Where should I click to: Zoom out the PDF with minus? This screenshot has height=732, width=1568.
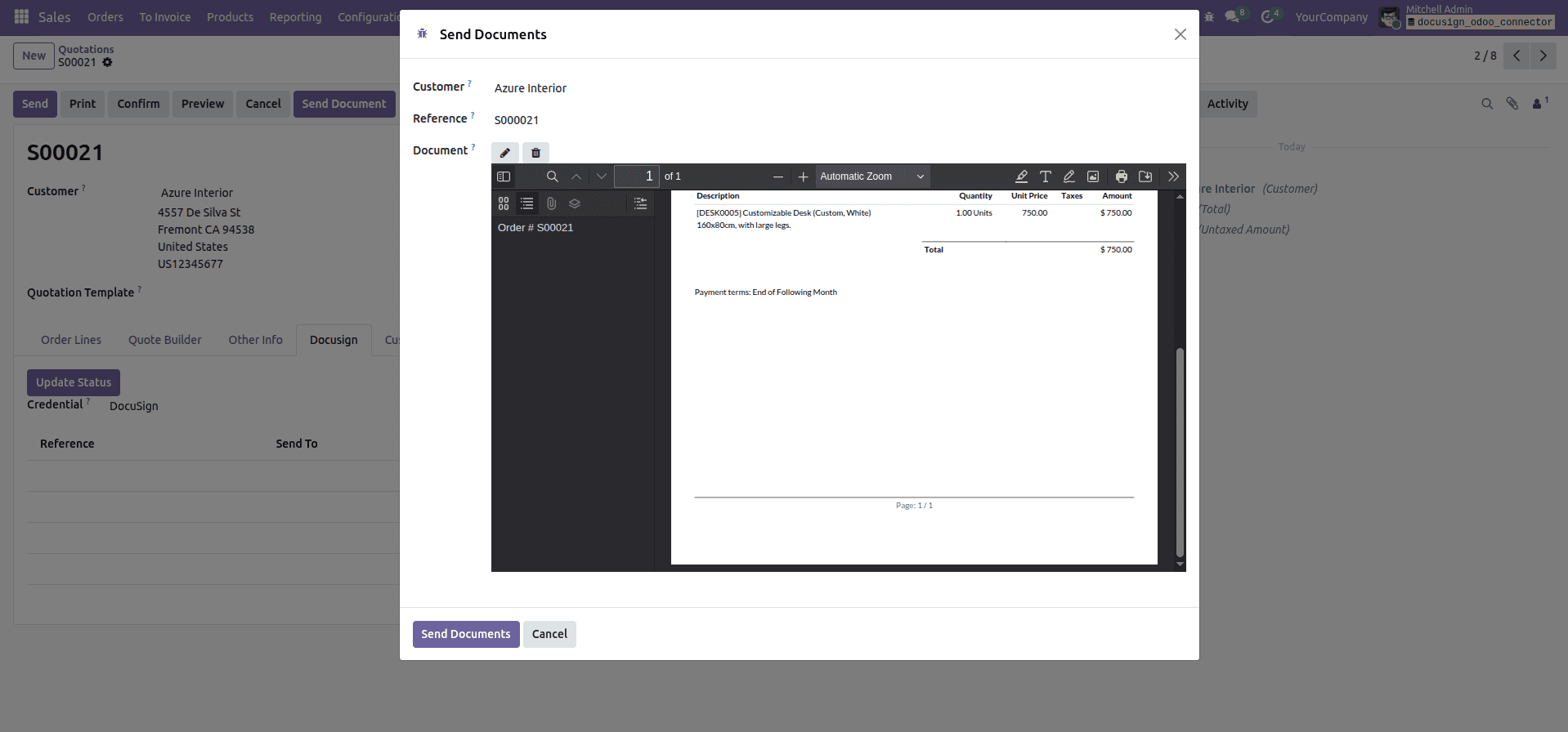[778, 176]
